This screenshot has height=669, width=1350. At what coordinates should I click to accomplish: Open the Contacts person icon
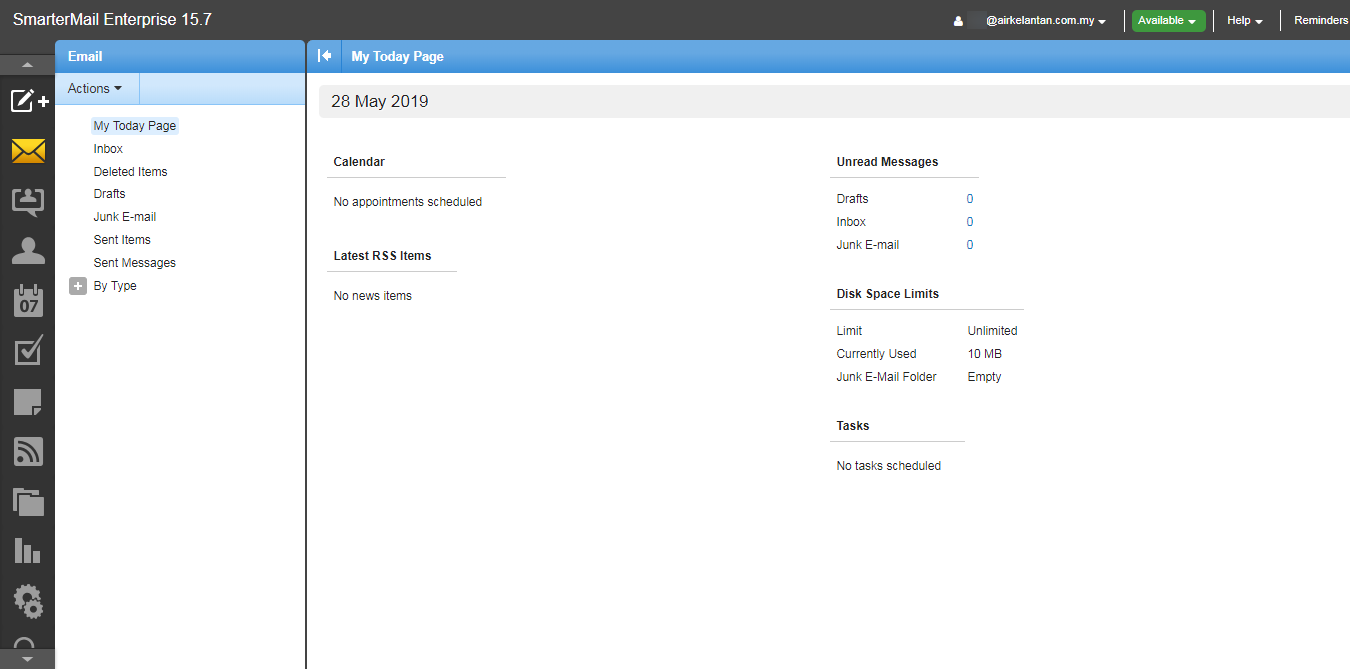28,250
